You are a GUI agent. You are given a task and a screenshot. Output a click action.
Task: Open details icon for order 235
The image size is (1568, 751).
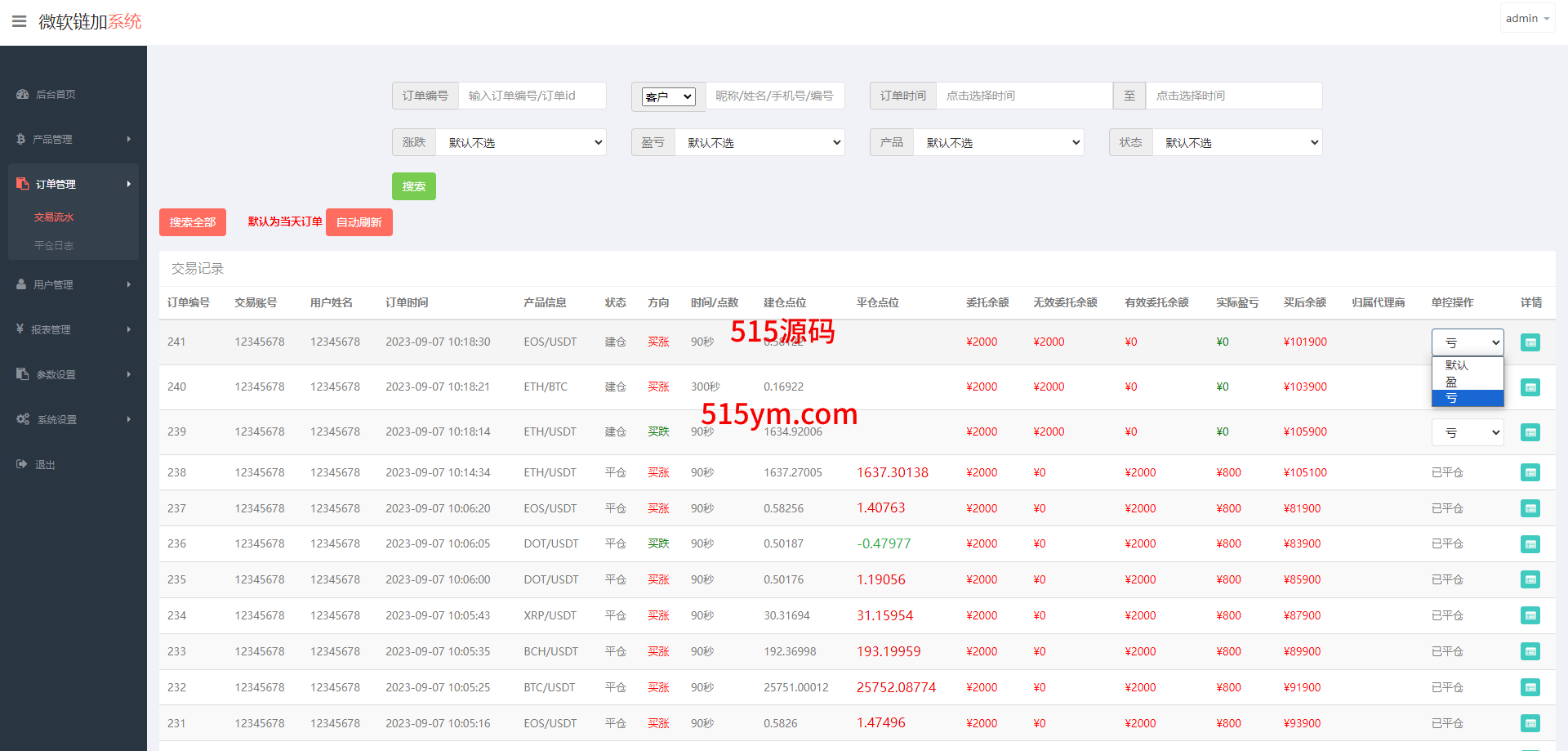click(1530, 579)
